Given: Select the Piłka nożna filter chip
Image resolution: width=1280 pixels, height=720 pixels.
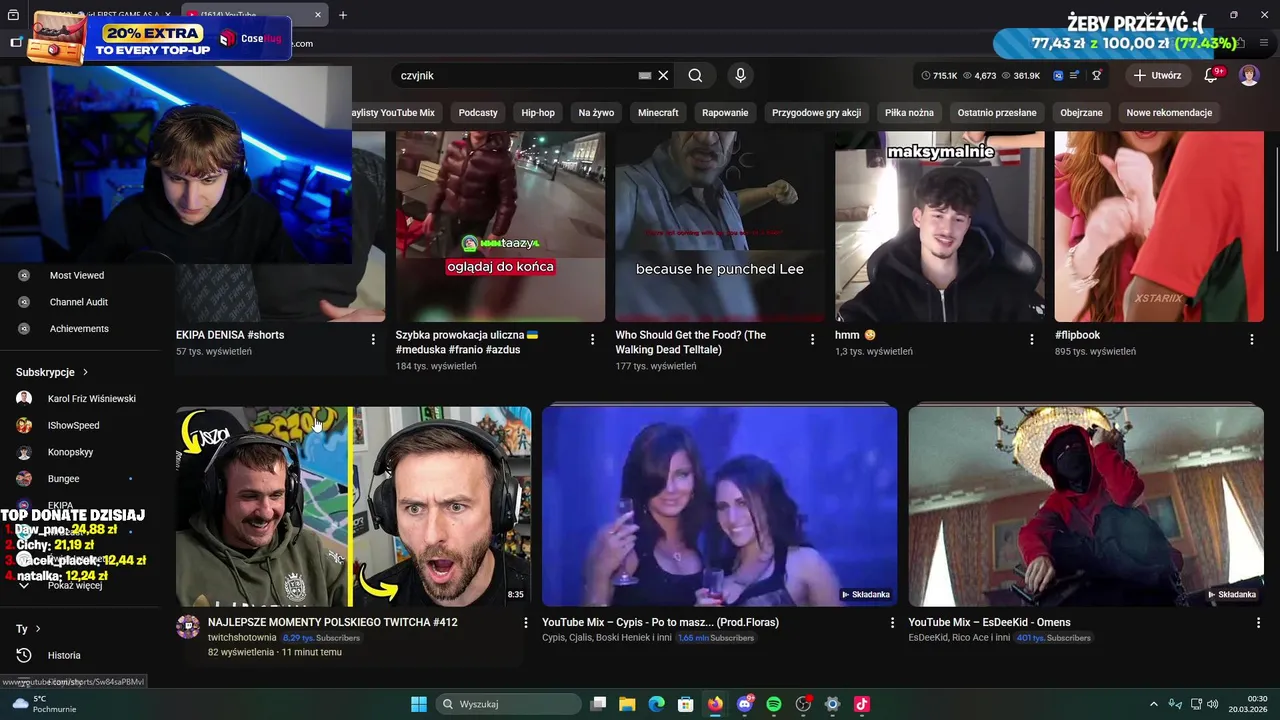Looking at the screenshot, I should (x=909, y=113).
